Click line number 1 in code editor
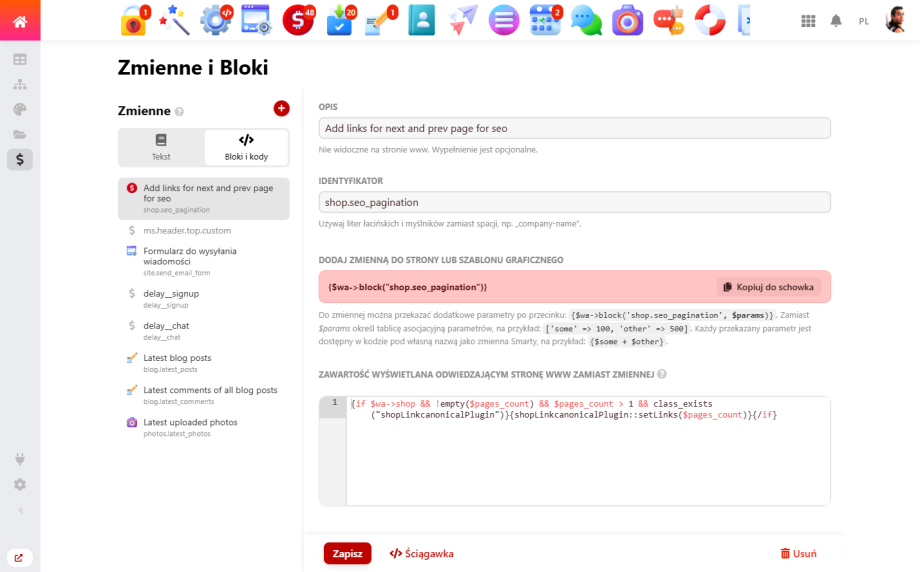This screenshot has height=572, width=920. (334, 402)
